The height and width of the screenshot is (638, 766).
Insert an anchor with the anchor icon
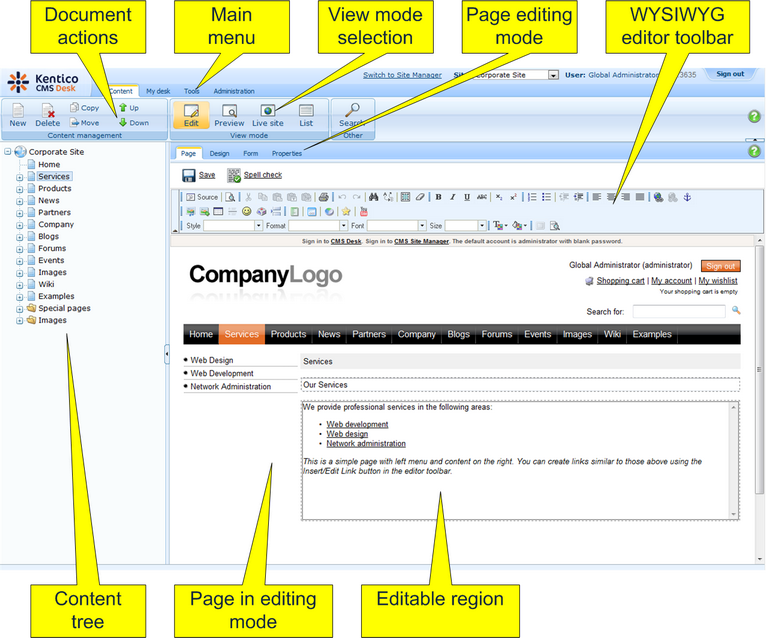click(686, 197)
